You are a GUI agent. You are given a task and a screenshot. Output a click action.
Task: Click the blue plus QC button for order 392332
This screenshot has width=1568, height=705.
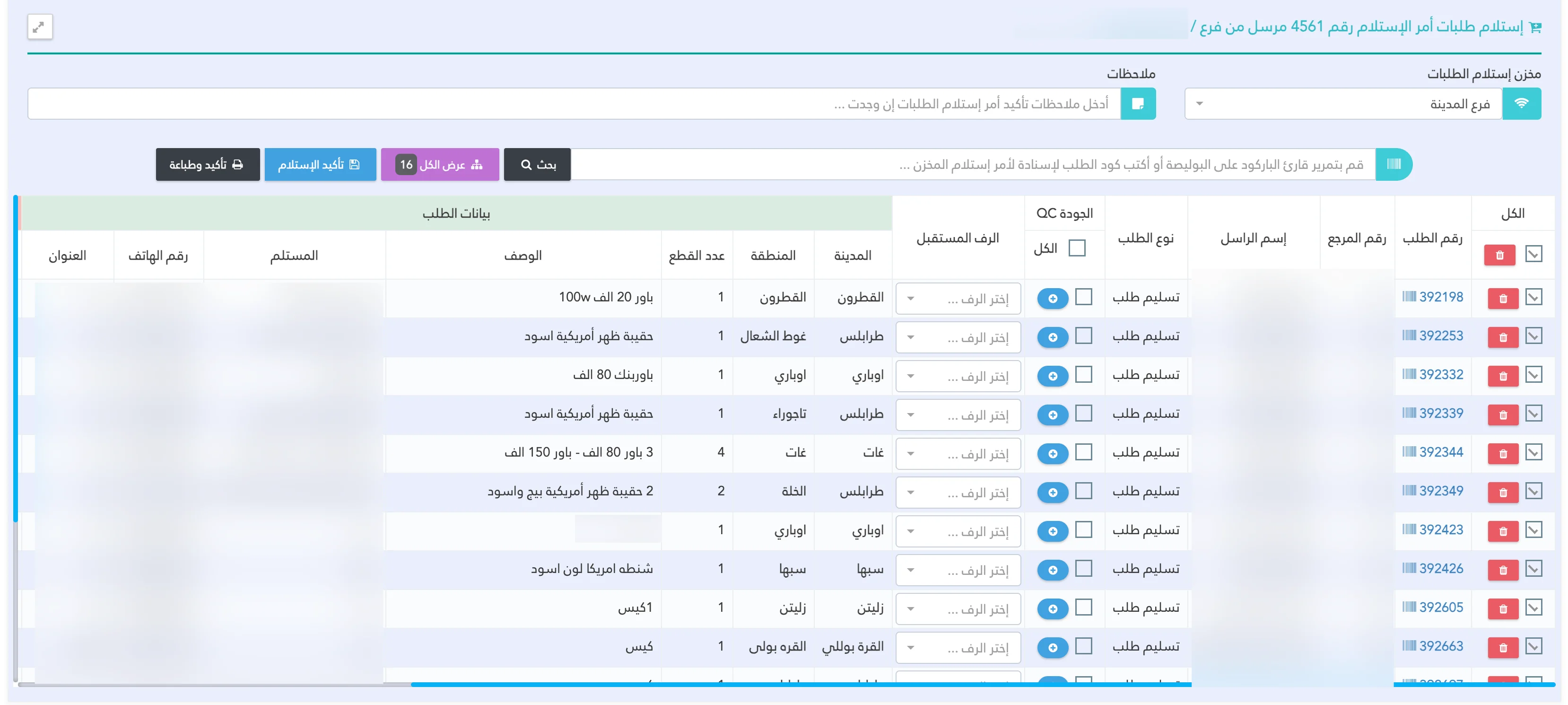coord(1053,376)
